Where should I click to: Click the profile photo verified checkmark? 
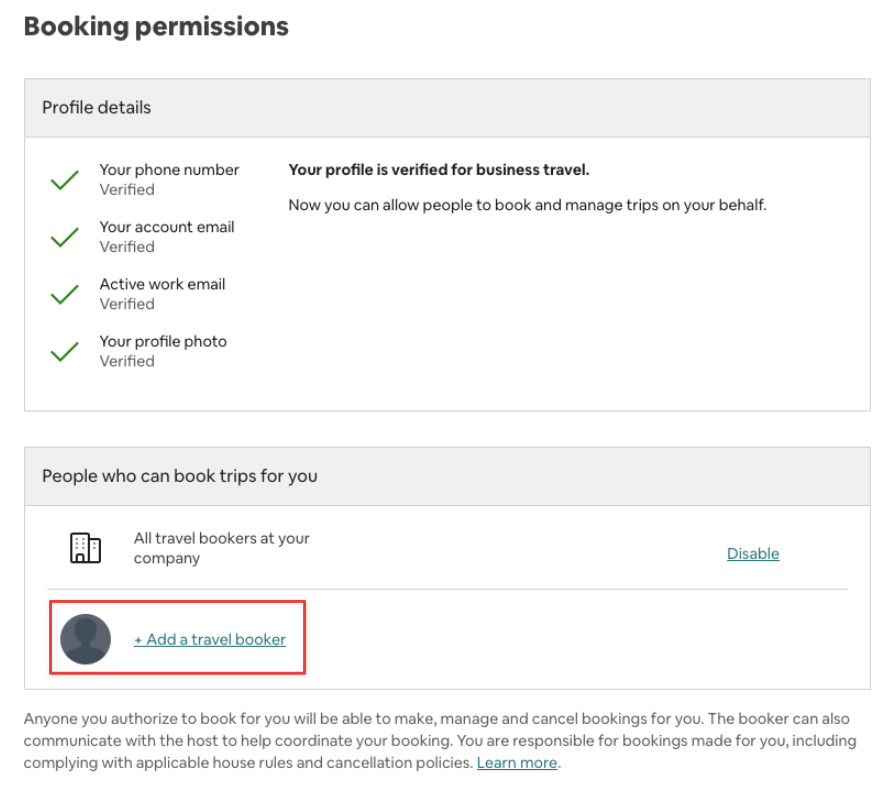65,351
